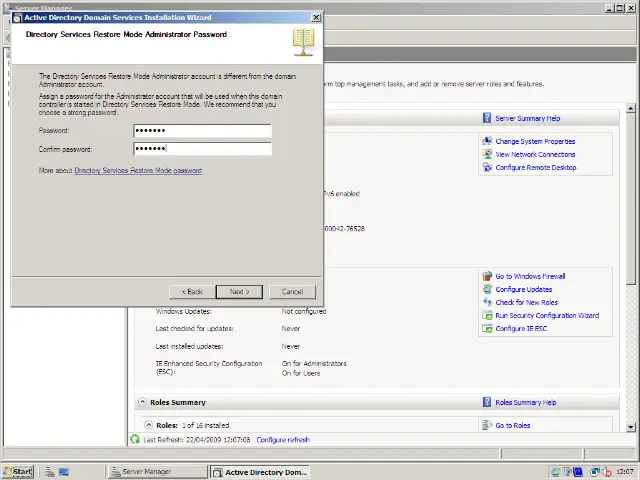This screenshot has width=640, height=480.
Task: Cancel the Active Directory installation wizard
Action: [x=292, y=292]
